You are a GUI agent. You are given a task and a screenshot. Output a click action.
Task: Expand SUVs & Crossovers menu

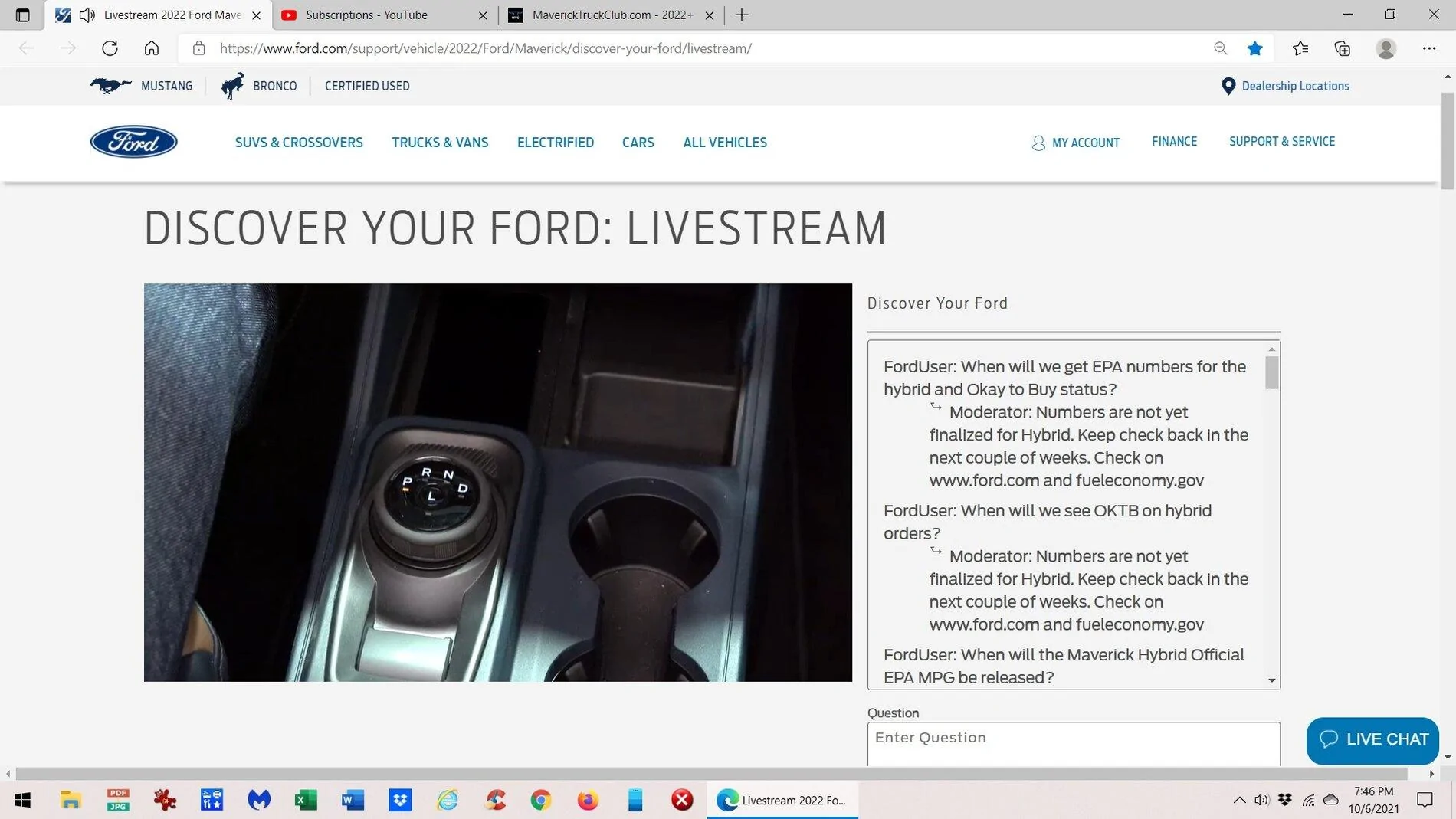coord(299,143)
